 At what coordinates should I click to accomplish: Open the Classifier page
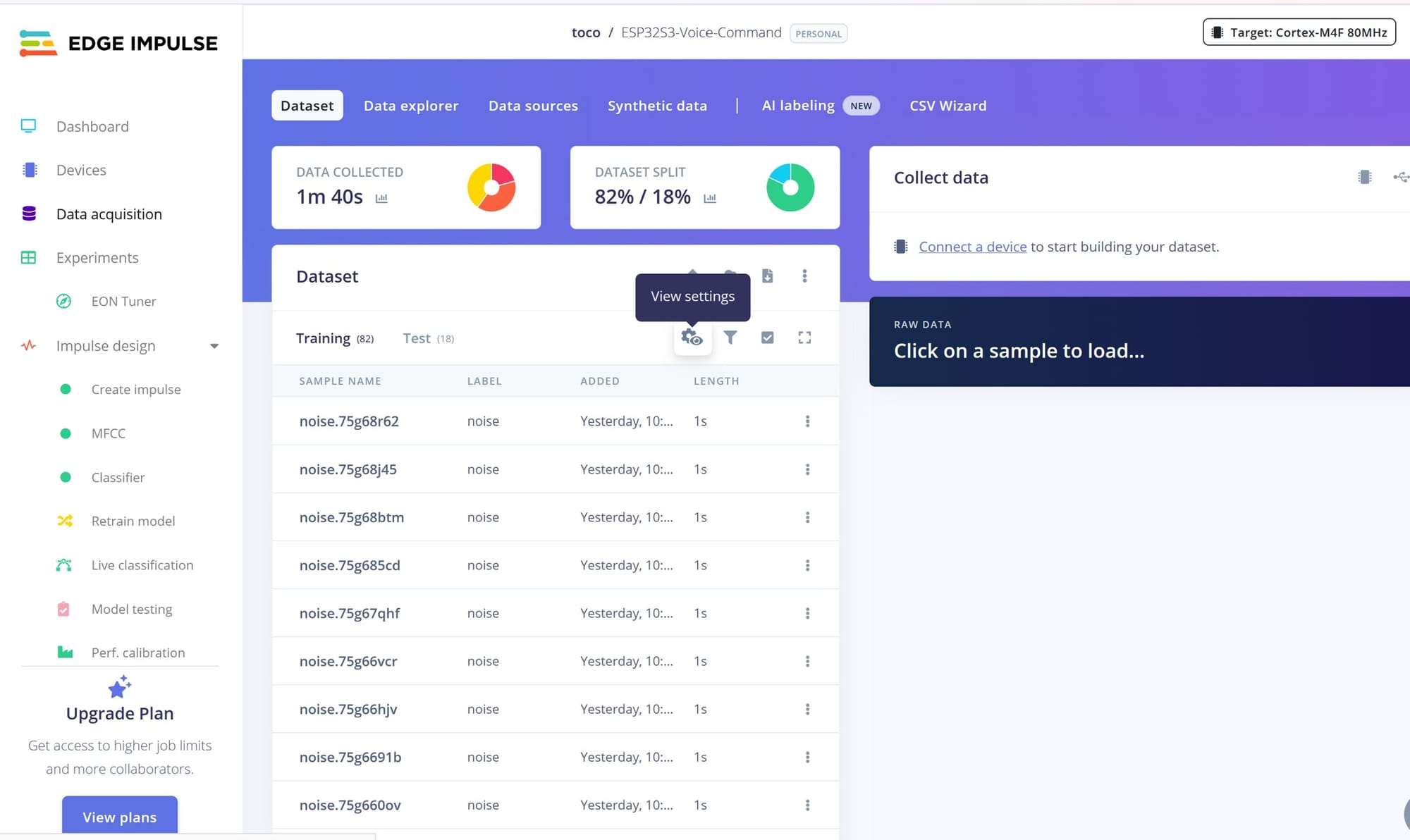click(x=118, y=478)
